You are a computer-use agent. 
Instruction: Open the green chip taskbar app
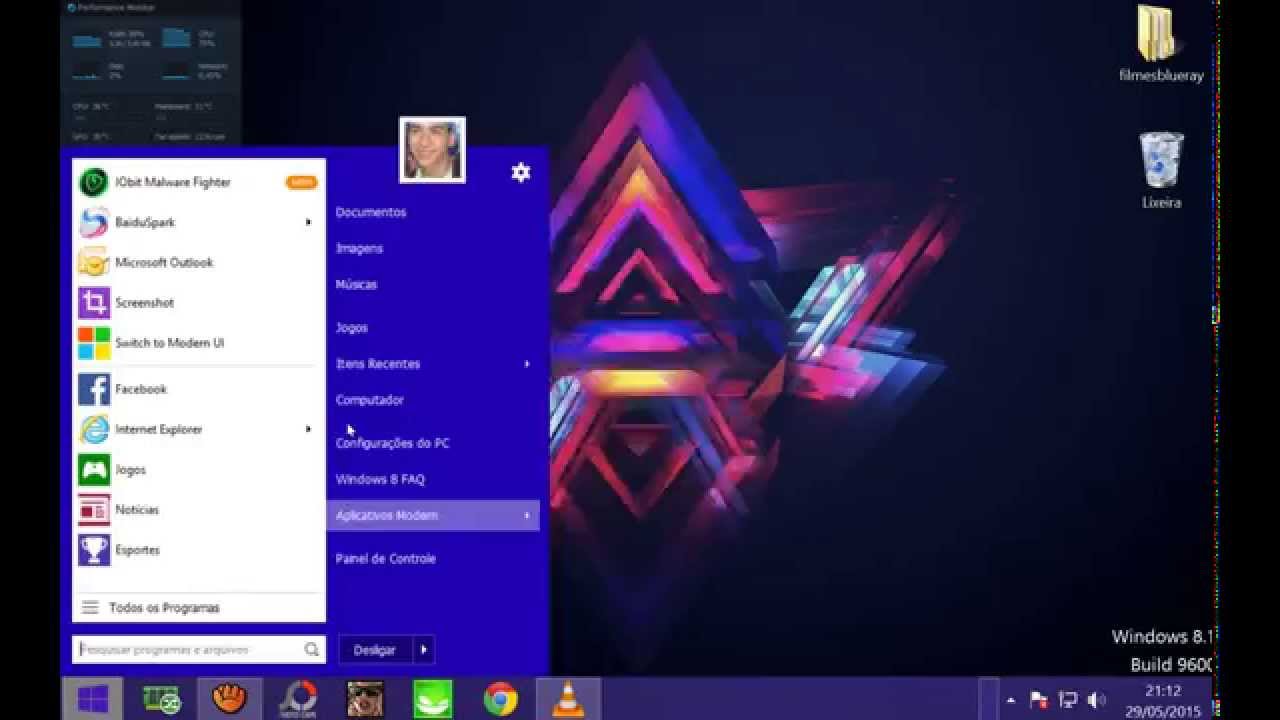click(x=161, y=699)
